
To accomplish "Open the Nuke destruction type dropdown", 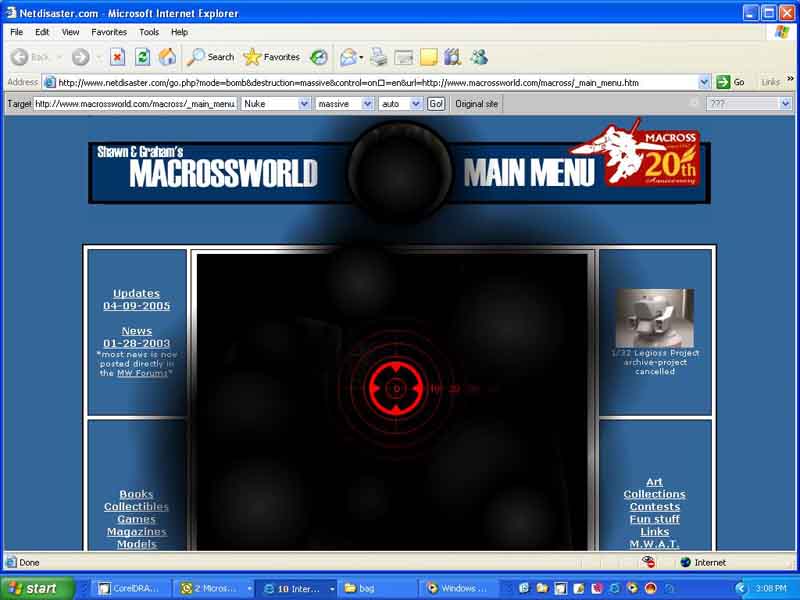I will 276,104.
